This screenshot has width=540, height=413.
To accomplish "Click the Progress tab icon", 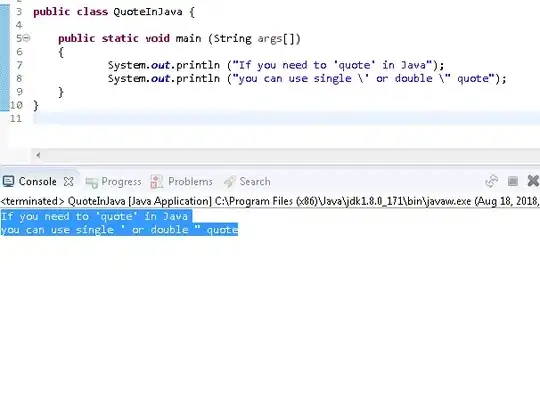I will click(x=92, y=182).
